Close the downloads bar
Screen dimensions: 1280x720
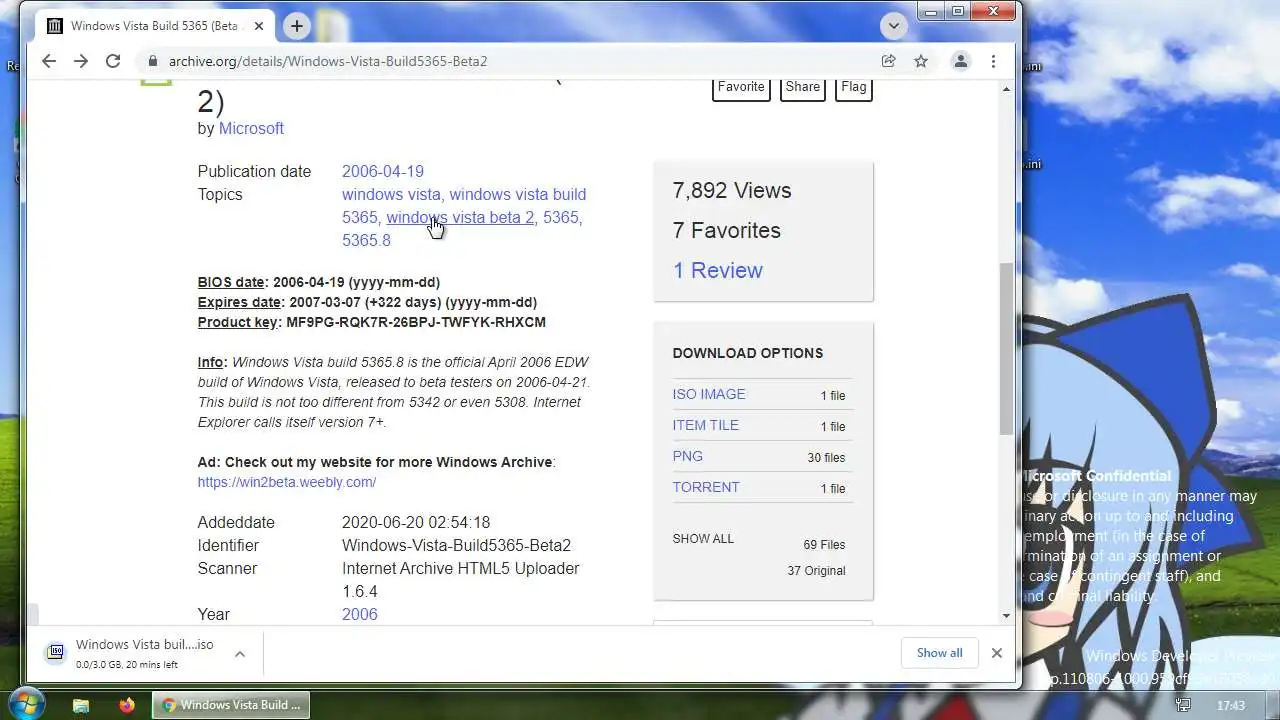tap(996, 653)
